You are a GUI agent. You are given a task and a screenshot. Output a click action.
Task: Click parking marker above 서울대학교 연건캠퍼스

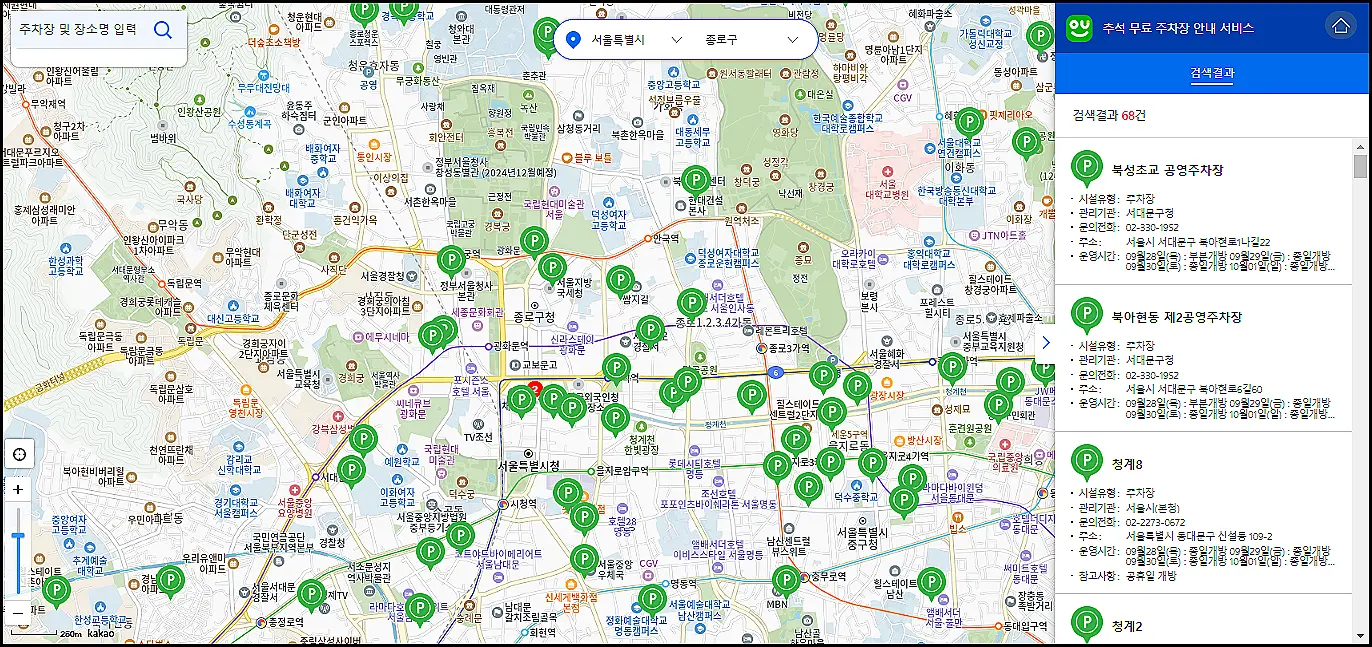[968, 124]
